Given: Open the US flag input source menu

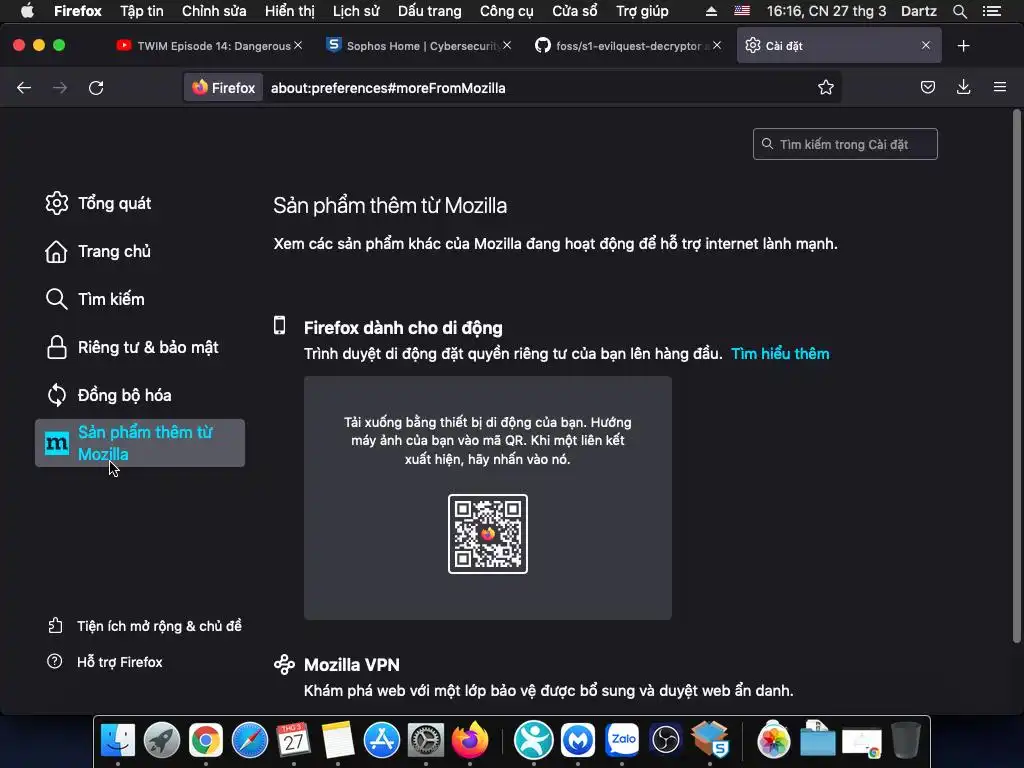Looking at the screenshot, I should coord(742,11).
